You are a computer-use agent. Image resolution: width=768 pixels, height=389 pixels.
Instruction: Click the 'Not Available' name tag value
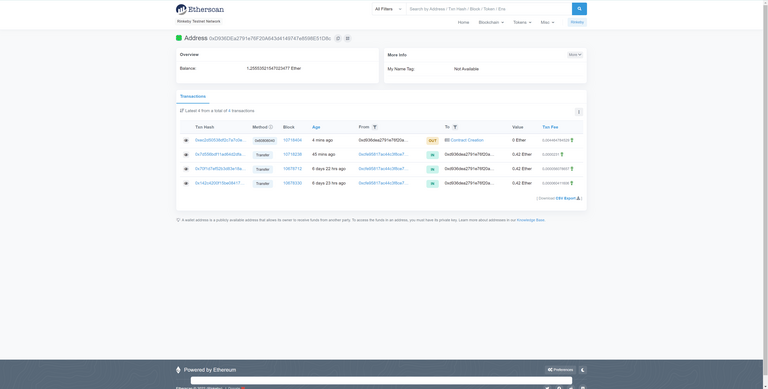(x=466, y=69)
